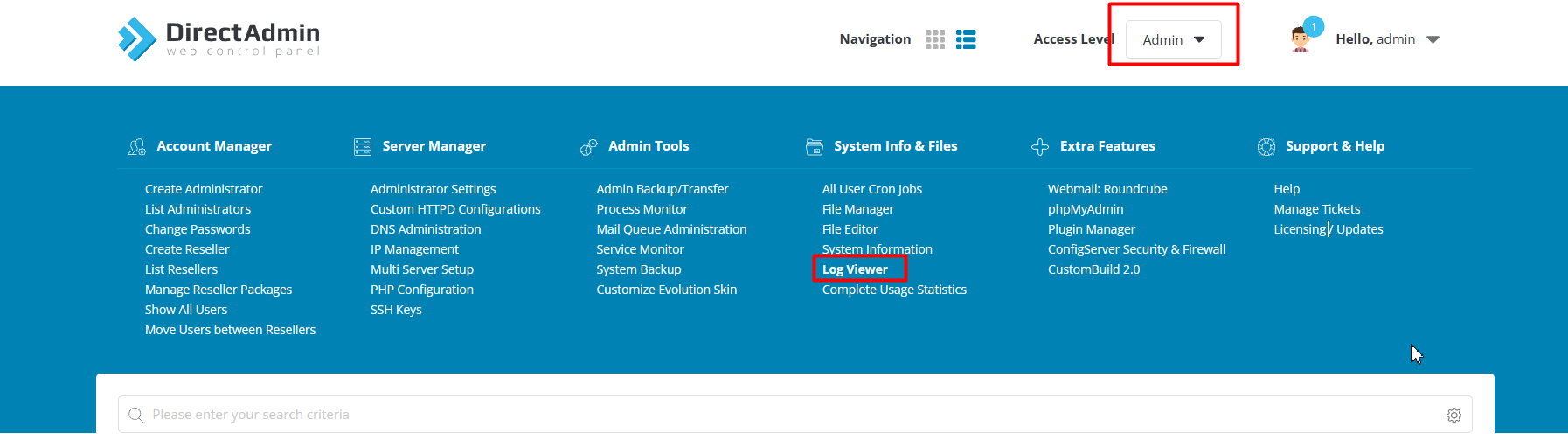Open File Manager
The image size is (1568, 434).
pyautogui.click(x=858, y=209)
